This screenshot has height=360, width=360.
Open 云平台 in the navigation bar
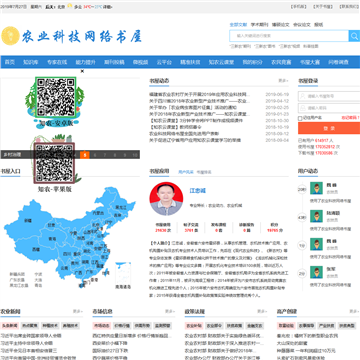(x=164, y=62)
